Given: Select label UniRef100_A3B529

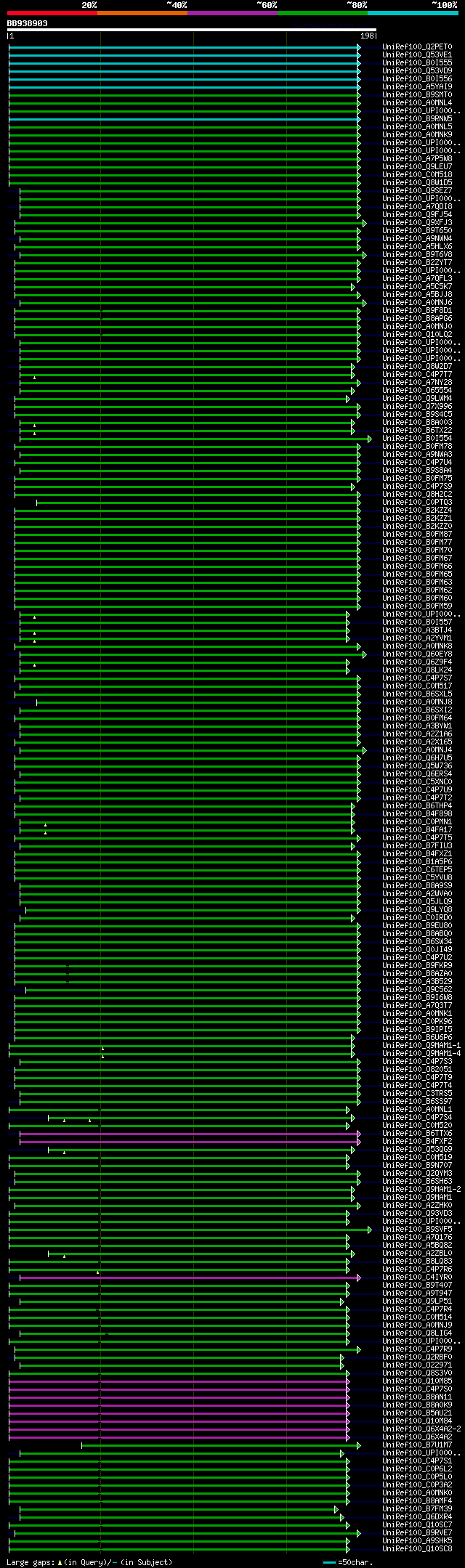Looking at the screenshot, I should [417, 982].
